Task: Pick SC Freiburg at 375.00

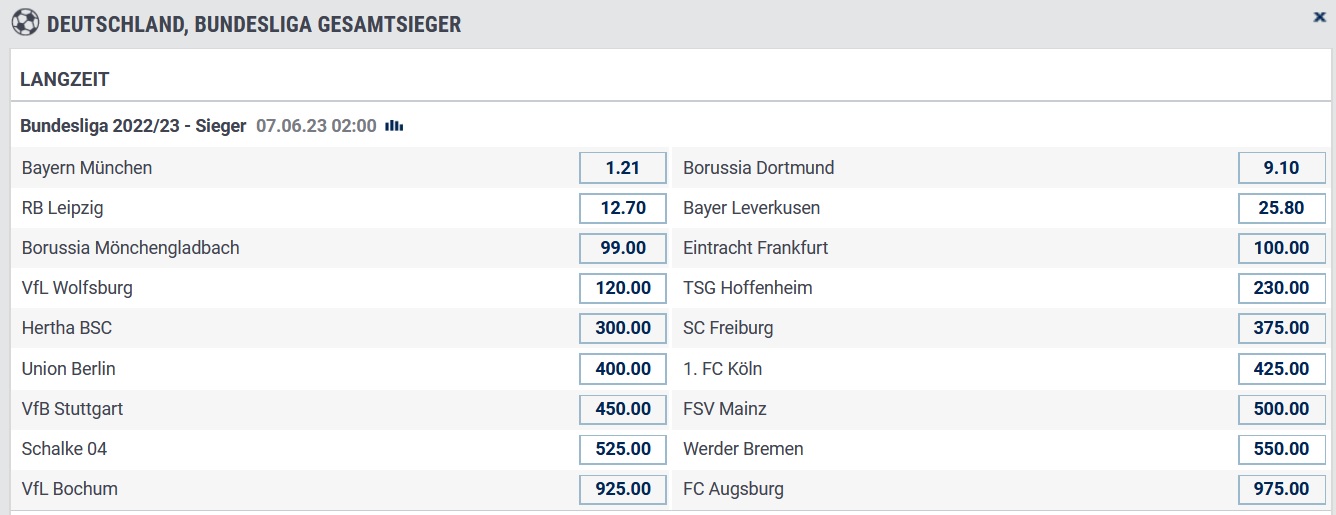Action: 1281,328
